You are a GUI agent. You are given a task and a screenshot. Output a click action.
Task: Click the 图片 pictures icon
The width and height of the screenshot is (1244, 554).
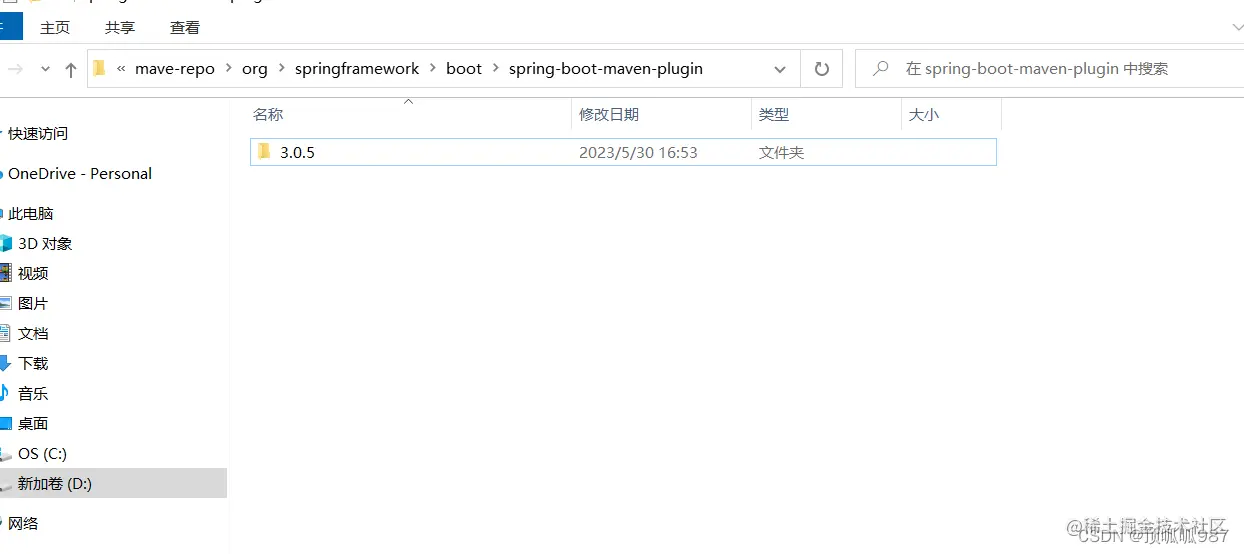[5, 303]
